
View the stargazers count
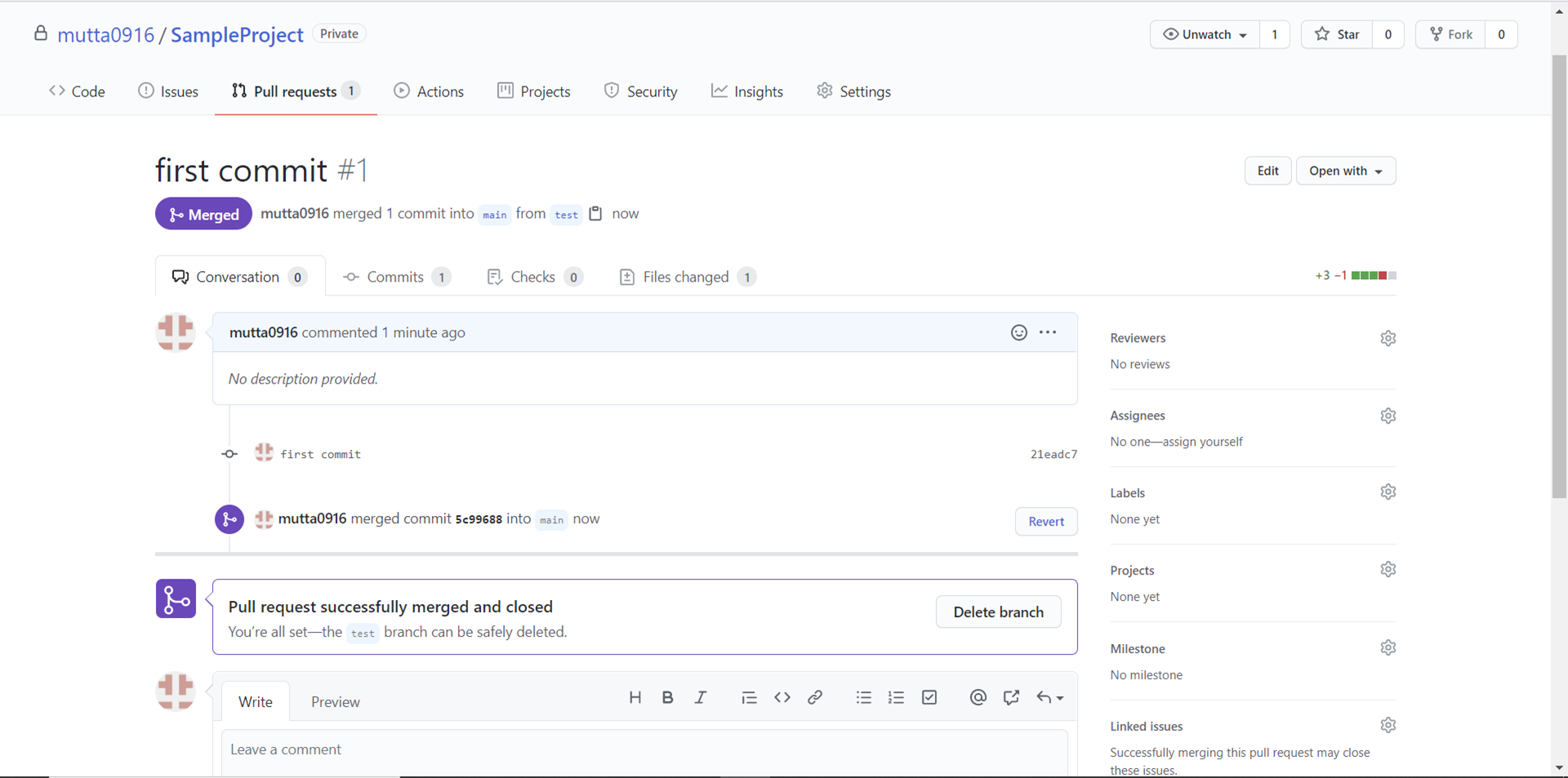point(1388,34)
